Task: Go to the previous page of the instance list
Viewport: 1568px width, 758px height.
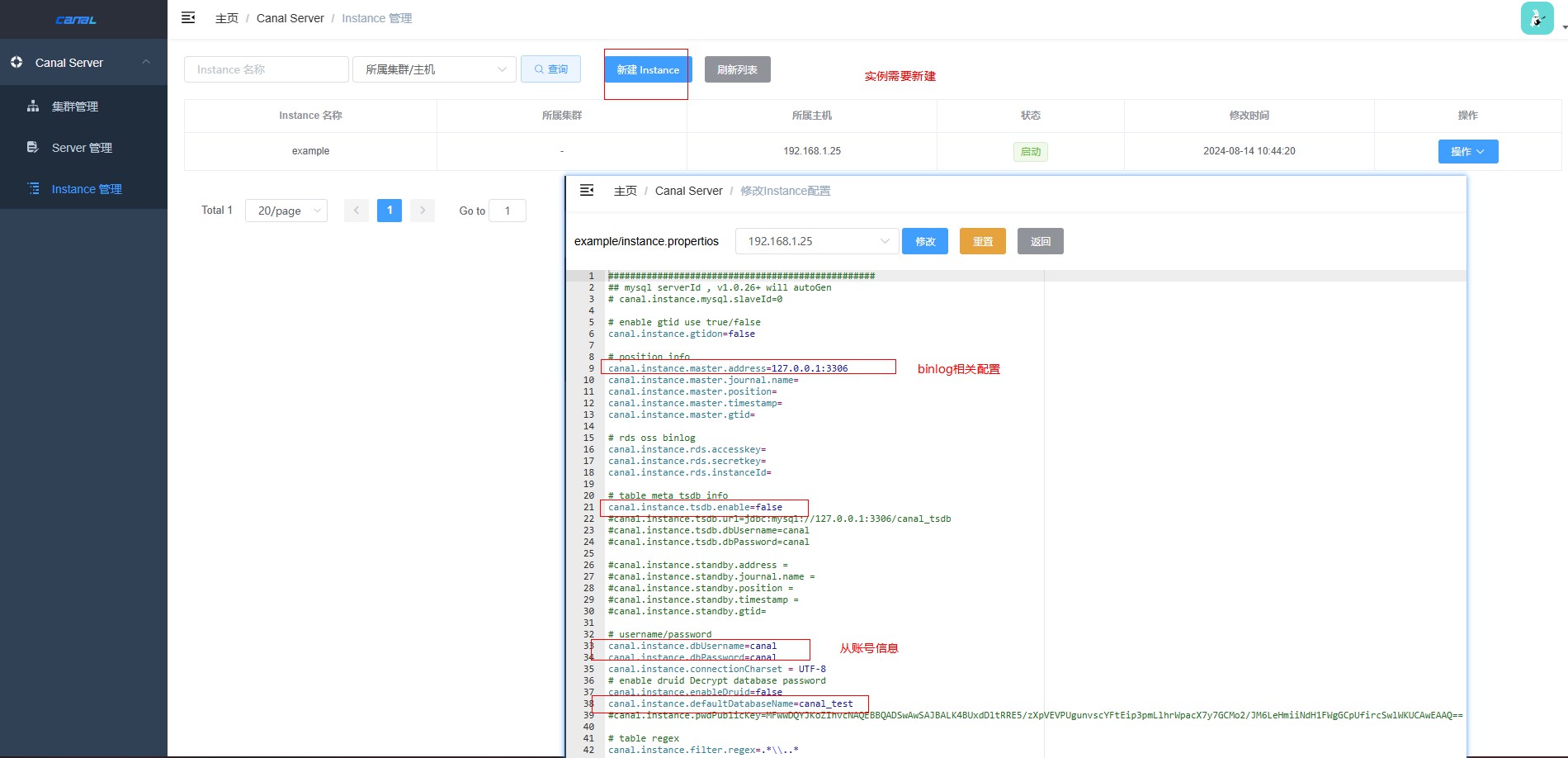Action: coord(357,211)
